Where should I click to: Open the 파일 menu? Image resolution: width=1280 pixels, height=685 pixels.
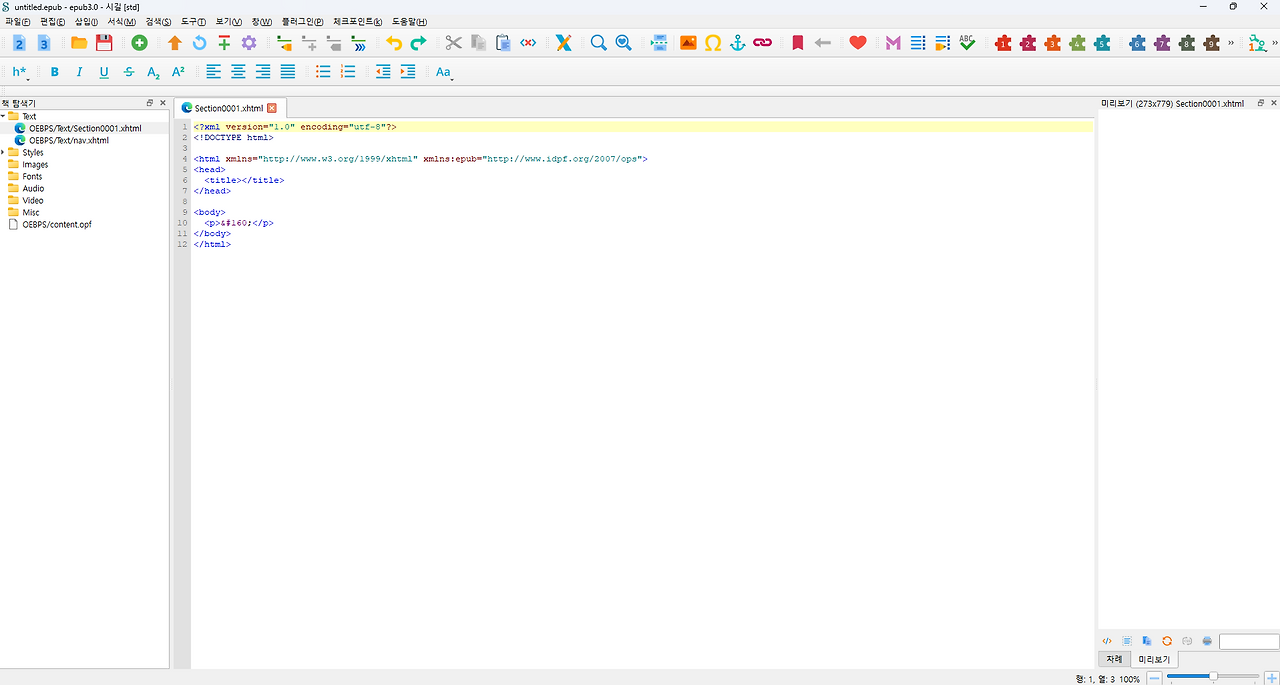[17, 22]
